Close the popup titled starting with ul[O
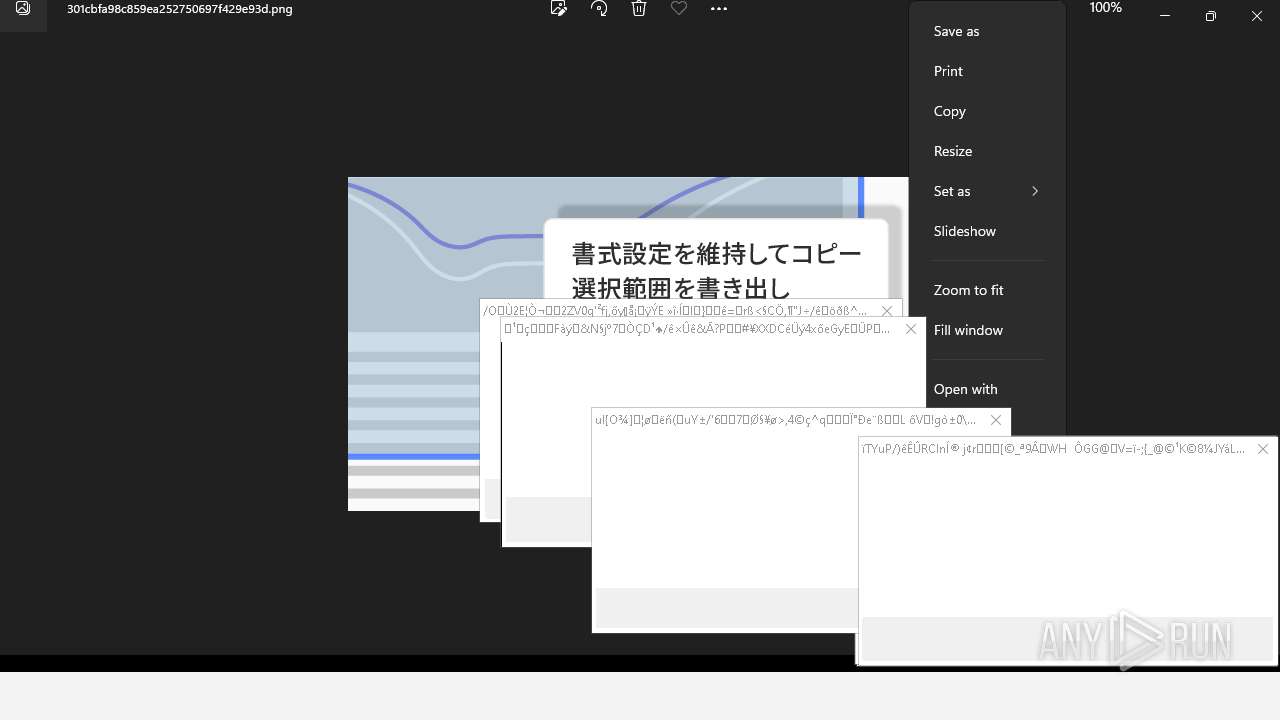Screen dimensions: 1280x720 996,420
